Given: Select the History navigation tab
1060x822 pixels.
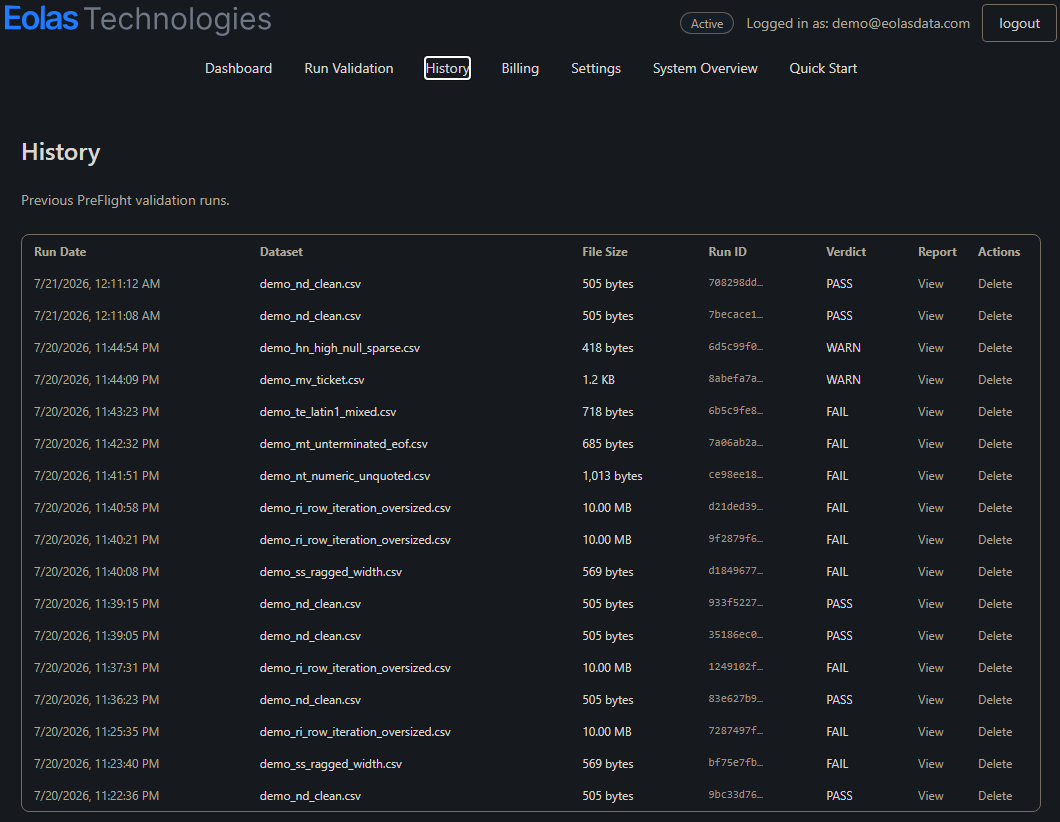Looking at the screenshot, I should click(447, 68).
